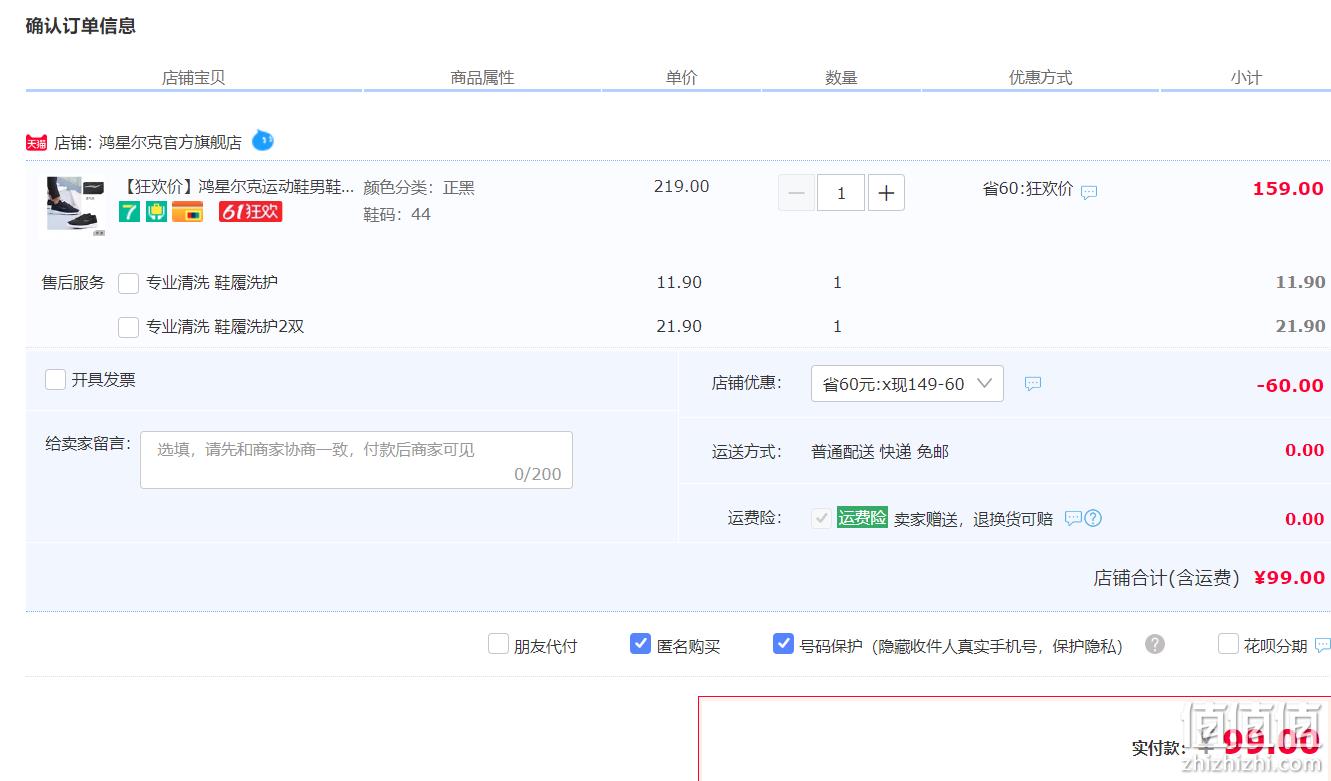Open the sneaker product thumbnail

click(75, 206)
